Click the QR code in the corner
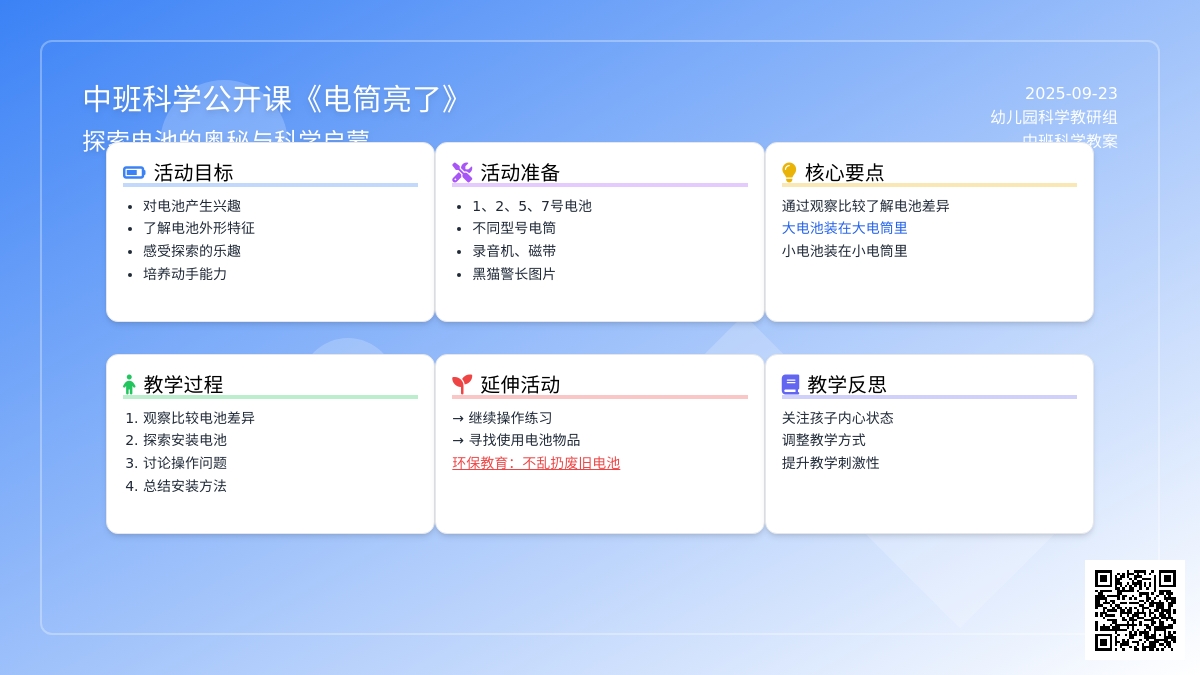1200x675 pixels. pyautogui.click(x=1135, y=610)
